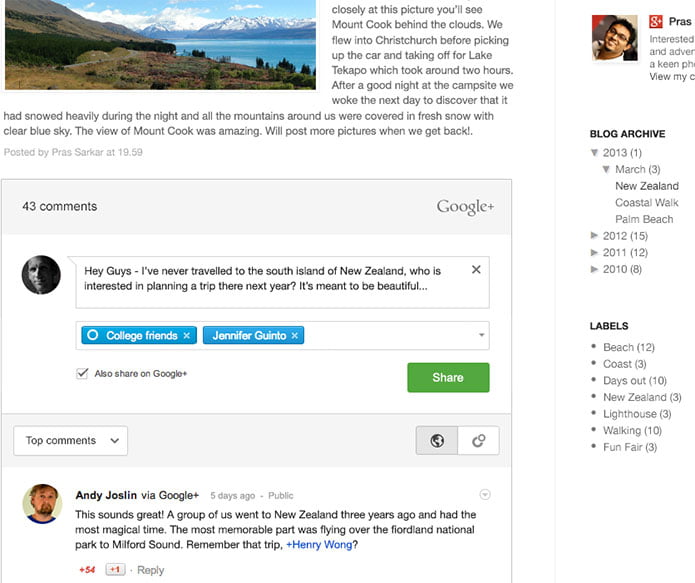Screen dimensions: 695x583
Task: Filter by the Walking (10) label
Action: [632, 430]
